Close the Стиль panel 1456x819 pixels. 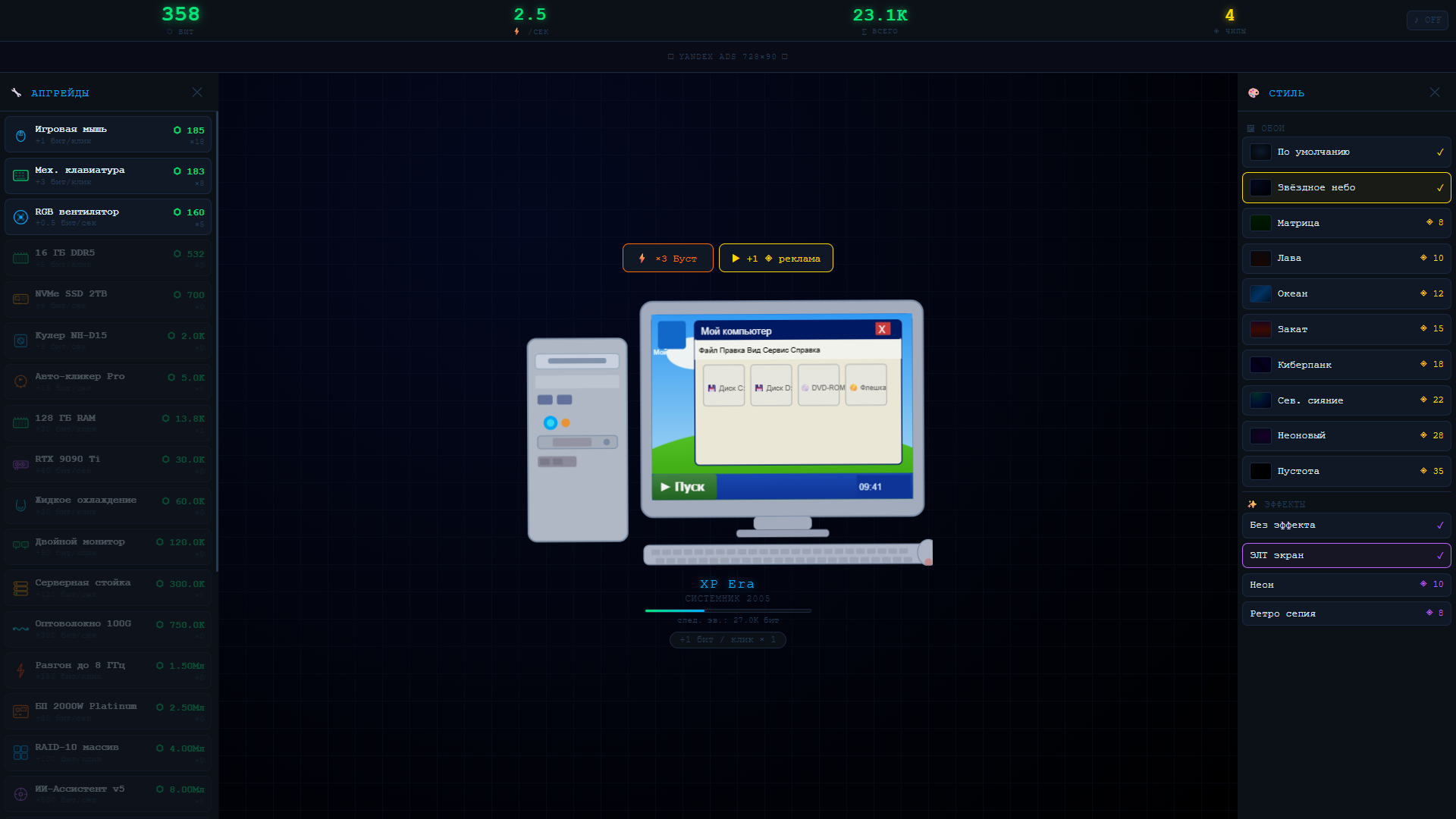(1435, 93)
